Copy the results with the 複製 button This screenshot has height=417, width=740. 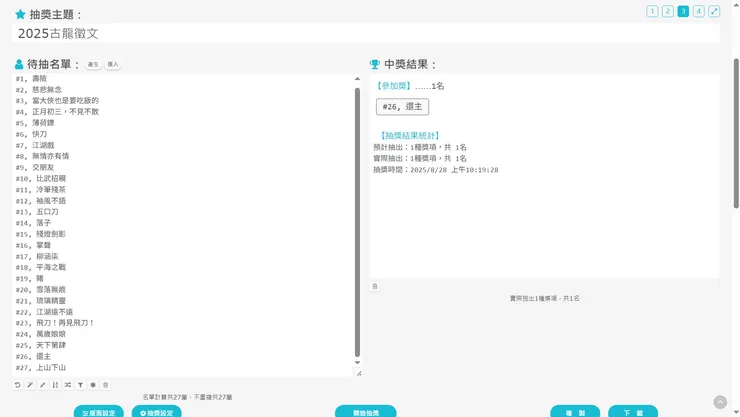tap(575, 411)
